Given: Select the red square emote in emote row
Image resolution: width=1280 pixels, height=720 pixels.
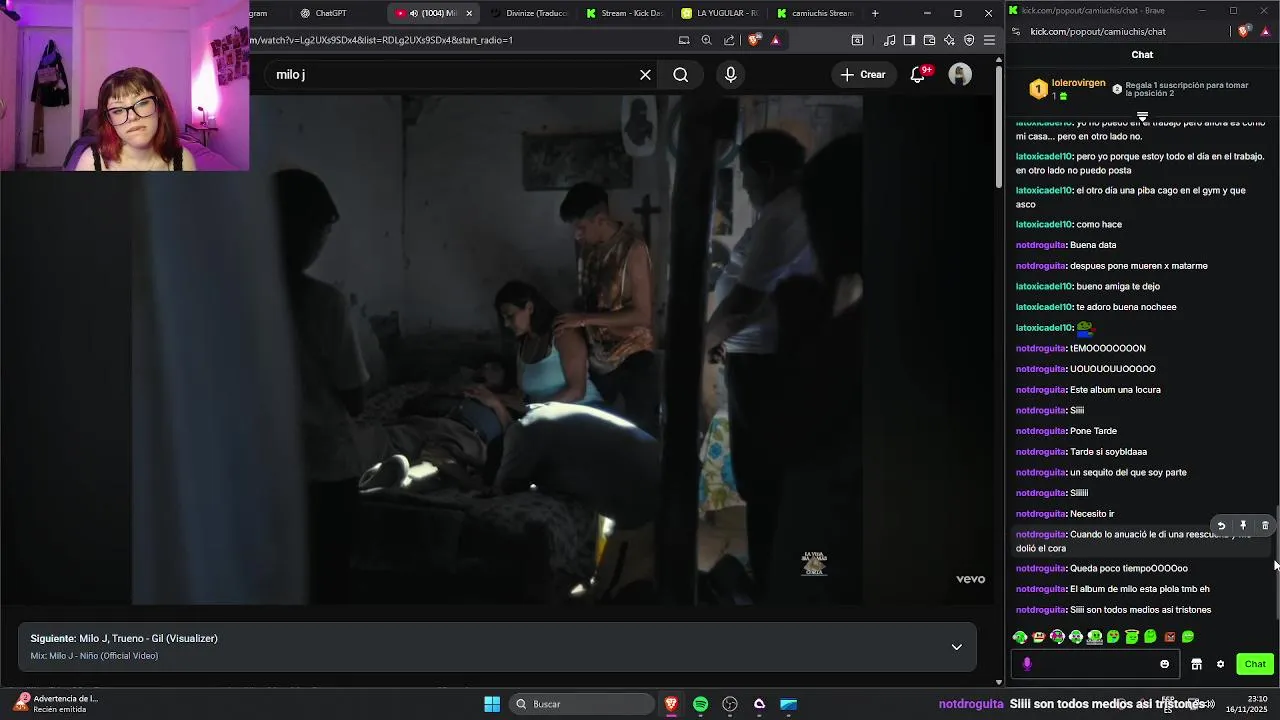Looking at the screenshot, I should click(x=1169, y=637).
